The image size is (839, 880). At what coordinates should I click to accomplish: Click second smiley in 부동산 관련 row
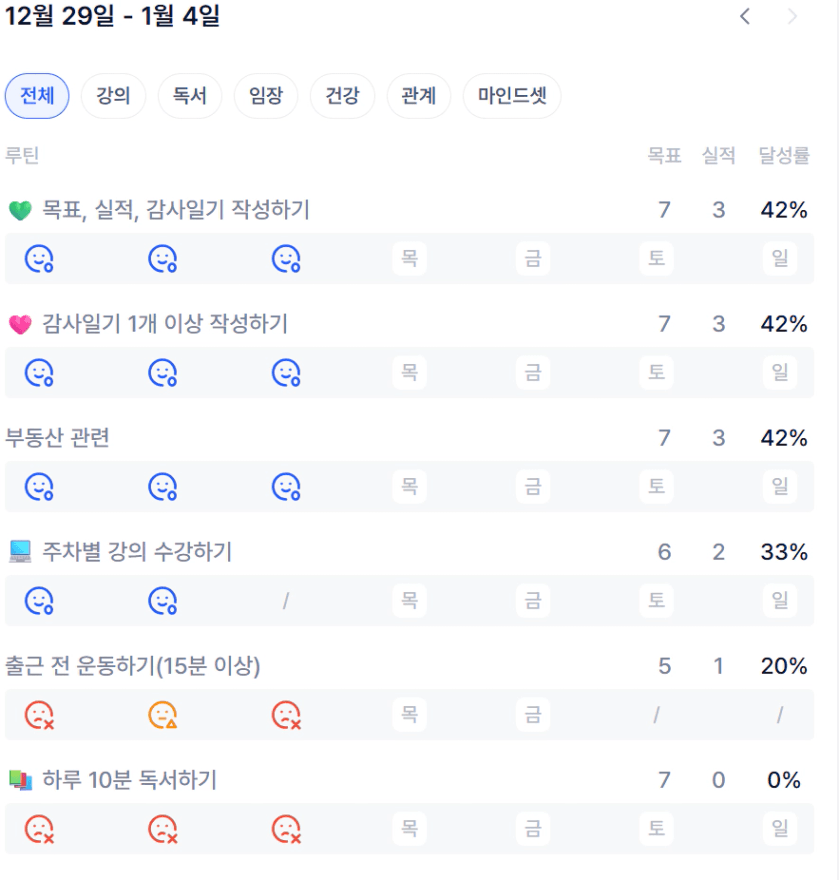pos(163,487)
